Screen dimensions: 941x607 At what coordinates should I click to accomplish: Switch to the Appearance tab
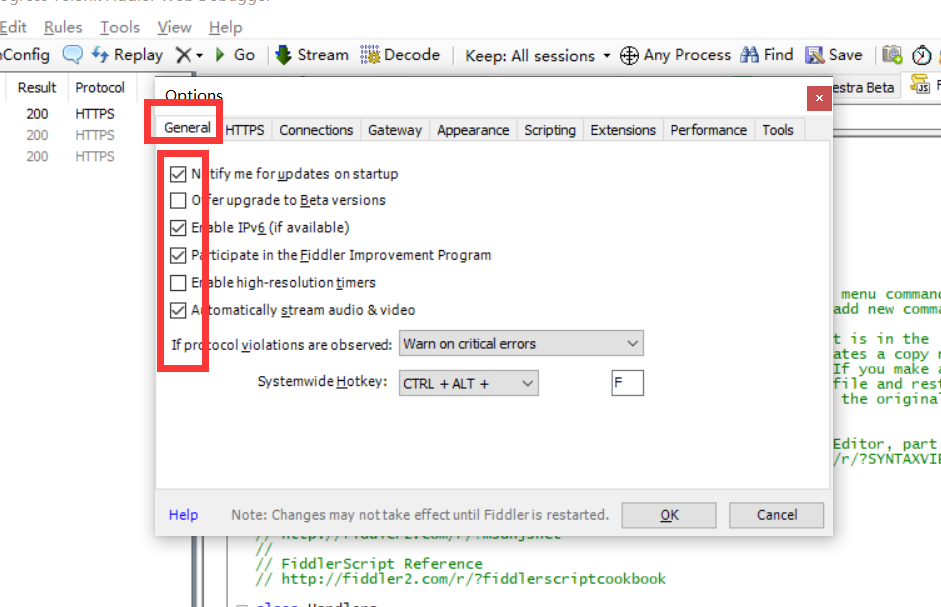[x=473, y=130]
